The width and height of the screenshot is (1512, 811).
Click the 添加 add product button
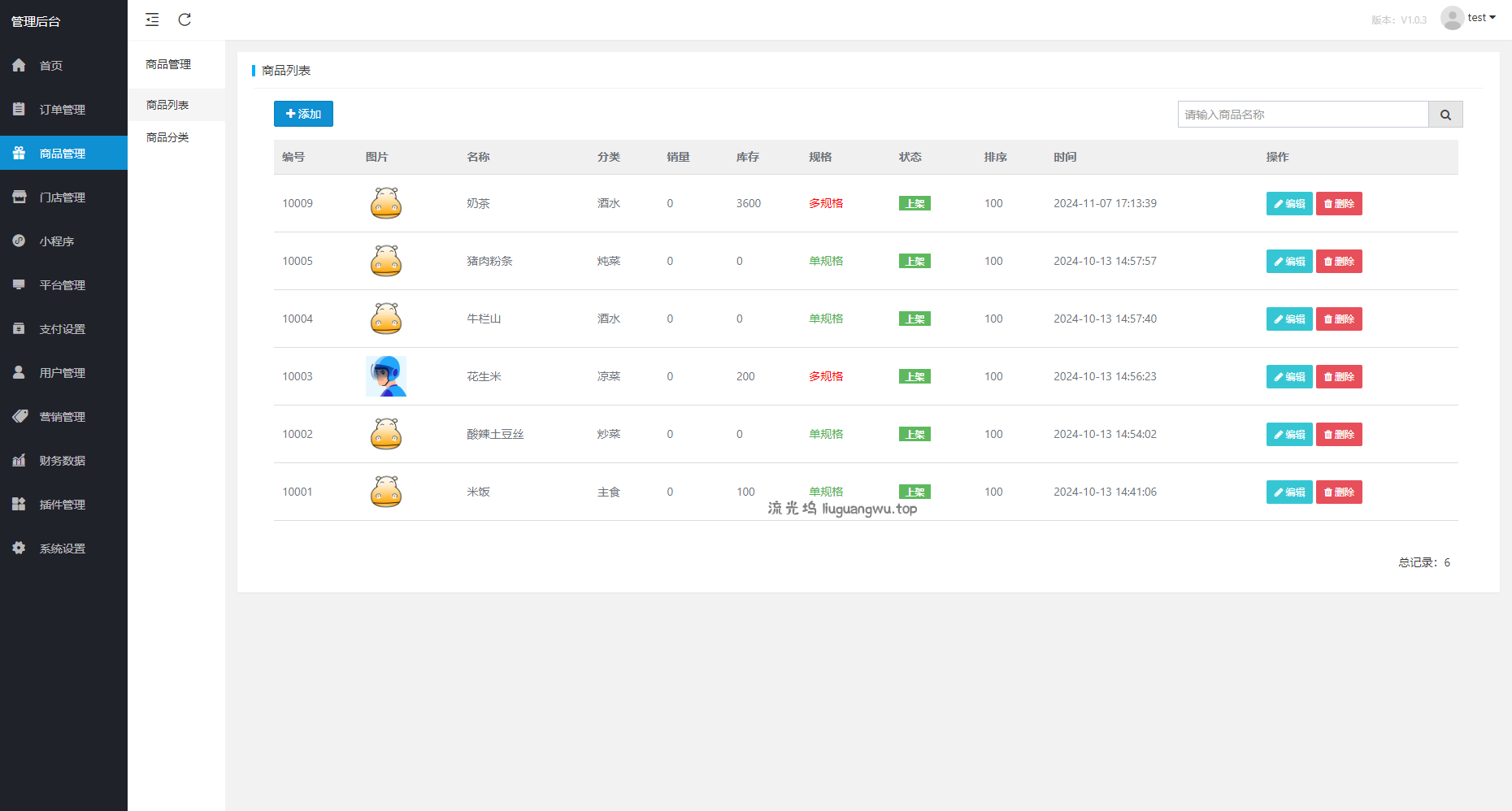tap(303, 114)
